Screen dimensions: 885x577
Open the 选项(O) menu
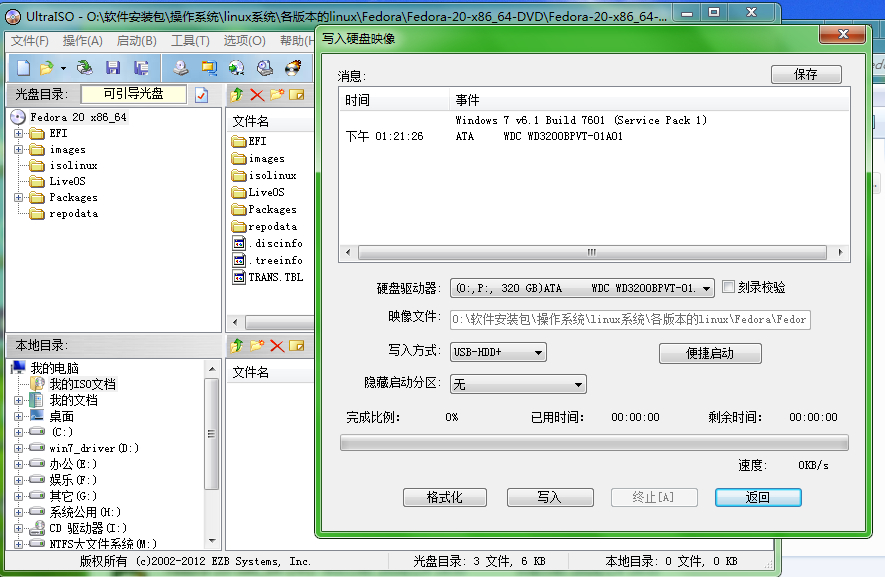click(244, 41)
